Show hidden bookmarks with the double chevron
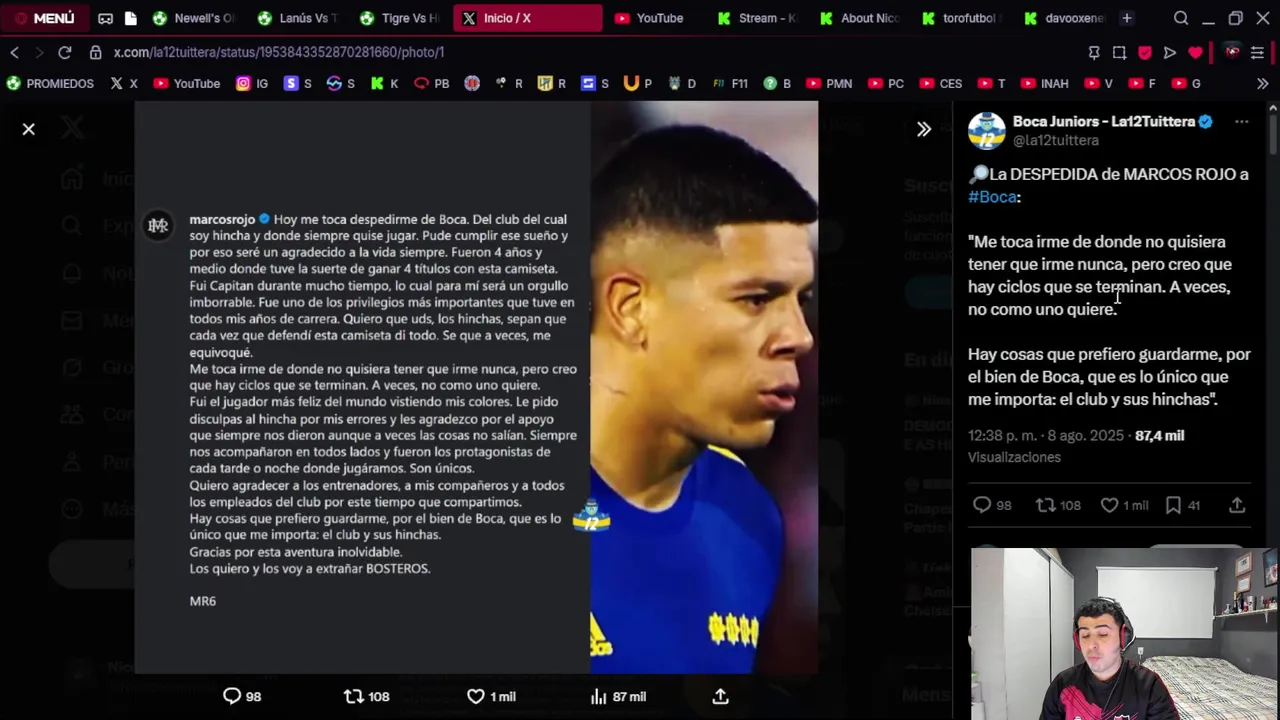The image size is (1280, 720). (1262, 84)
